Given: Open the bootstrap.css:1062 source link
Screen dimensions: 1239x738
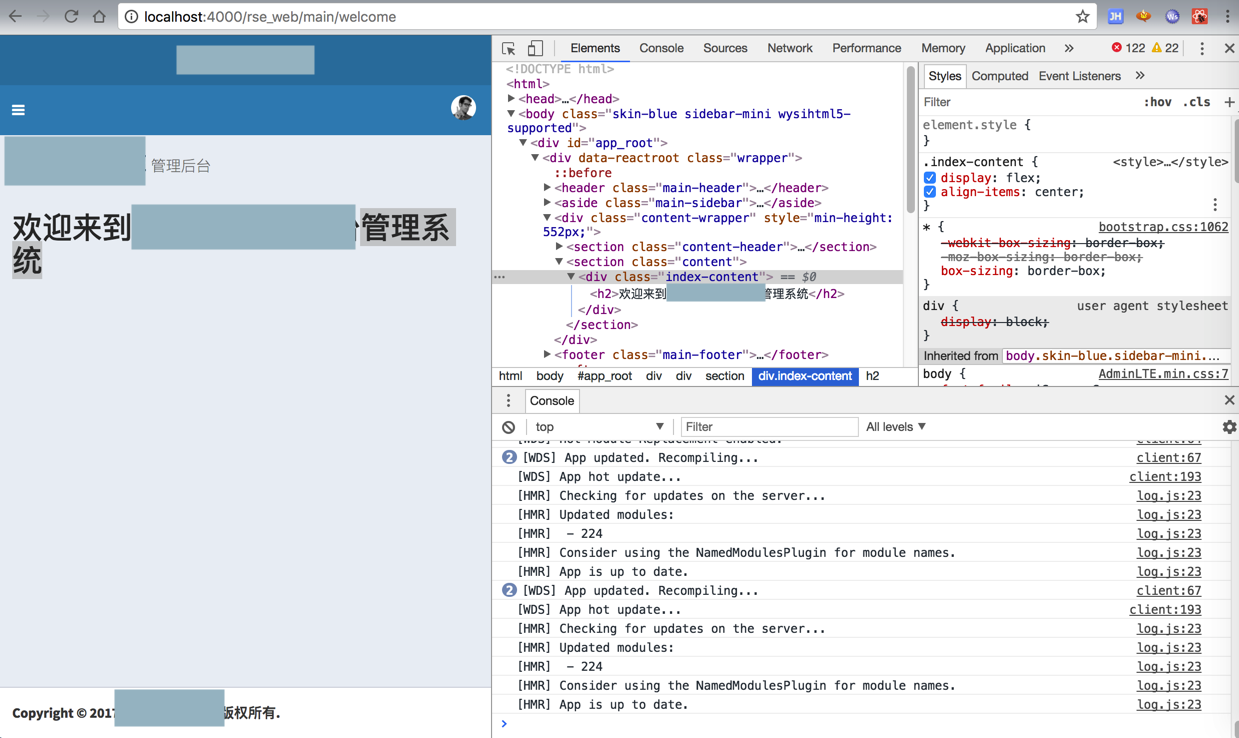Looking at the screenshot, I should tap(1163, 227).
